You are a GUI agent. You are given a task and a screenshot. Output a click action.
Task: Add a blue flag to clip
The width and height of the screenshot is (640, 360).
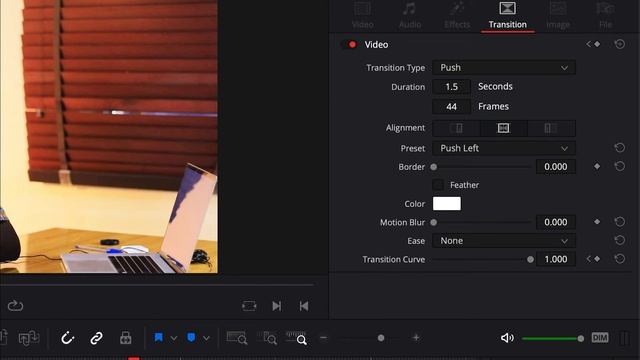click(158, 338)
